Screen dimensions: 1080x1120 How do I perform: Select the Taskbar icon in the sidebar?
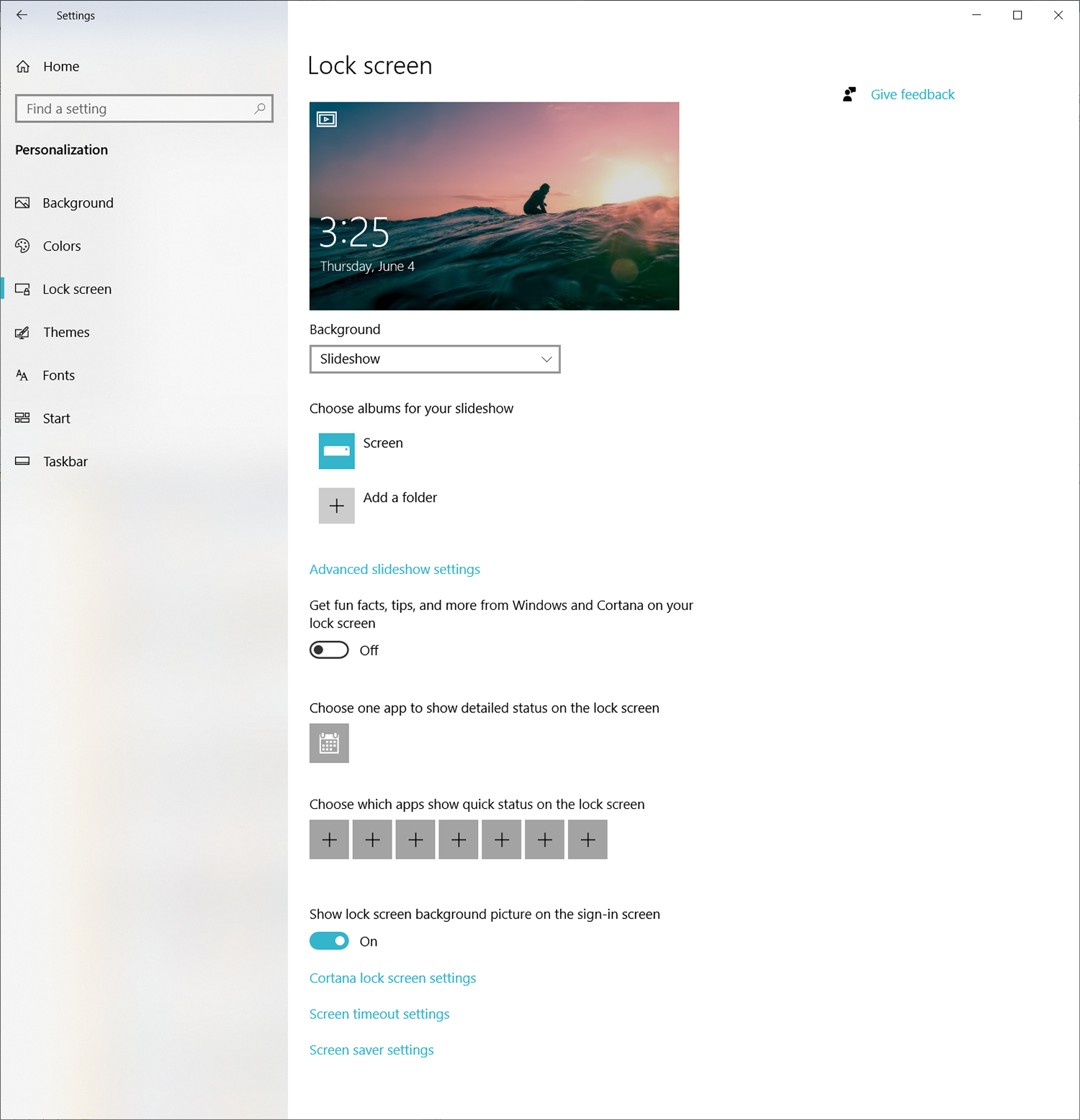22,461
